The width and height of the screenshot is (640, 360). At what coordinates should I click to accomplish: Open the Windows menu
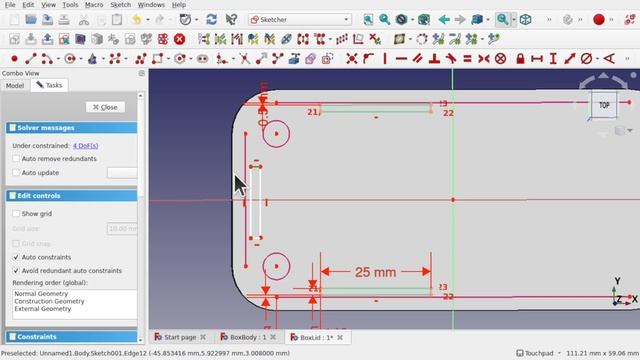[151, 5]
